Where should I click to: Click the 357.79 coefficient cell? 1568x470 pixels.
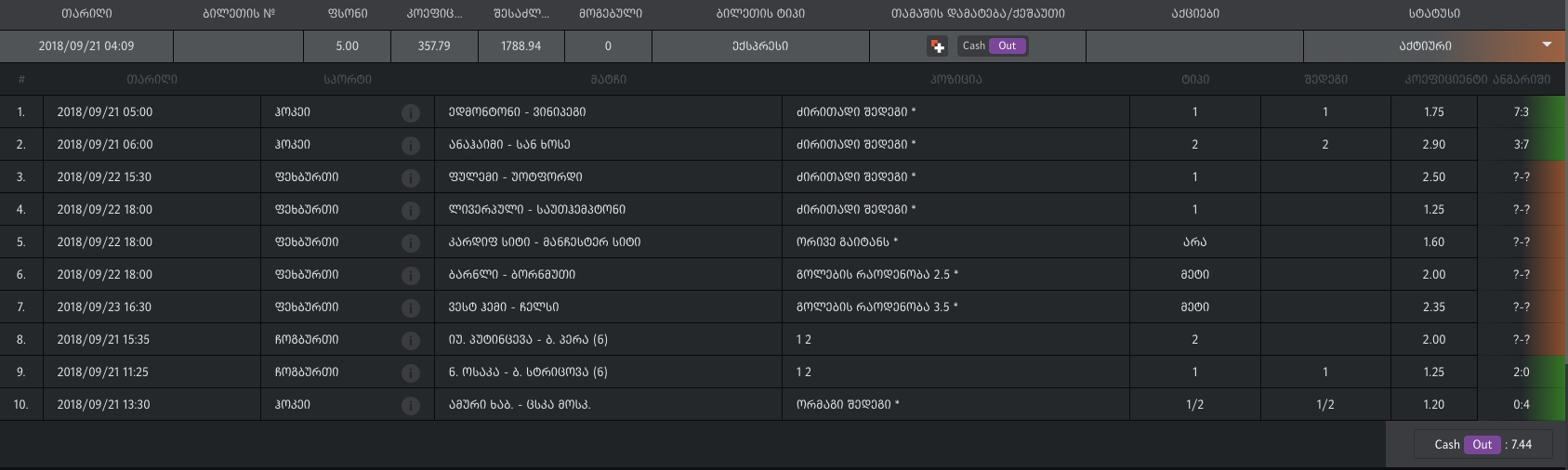tap(434, 46)
